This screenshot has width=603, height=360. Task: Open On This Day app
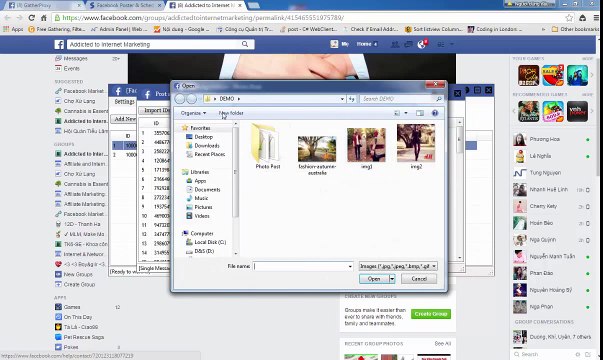point(77,317)
